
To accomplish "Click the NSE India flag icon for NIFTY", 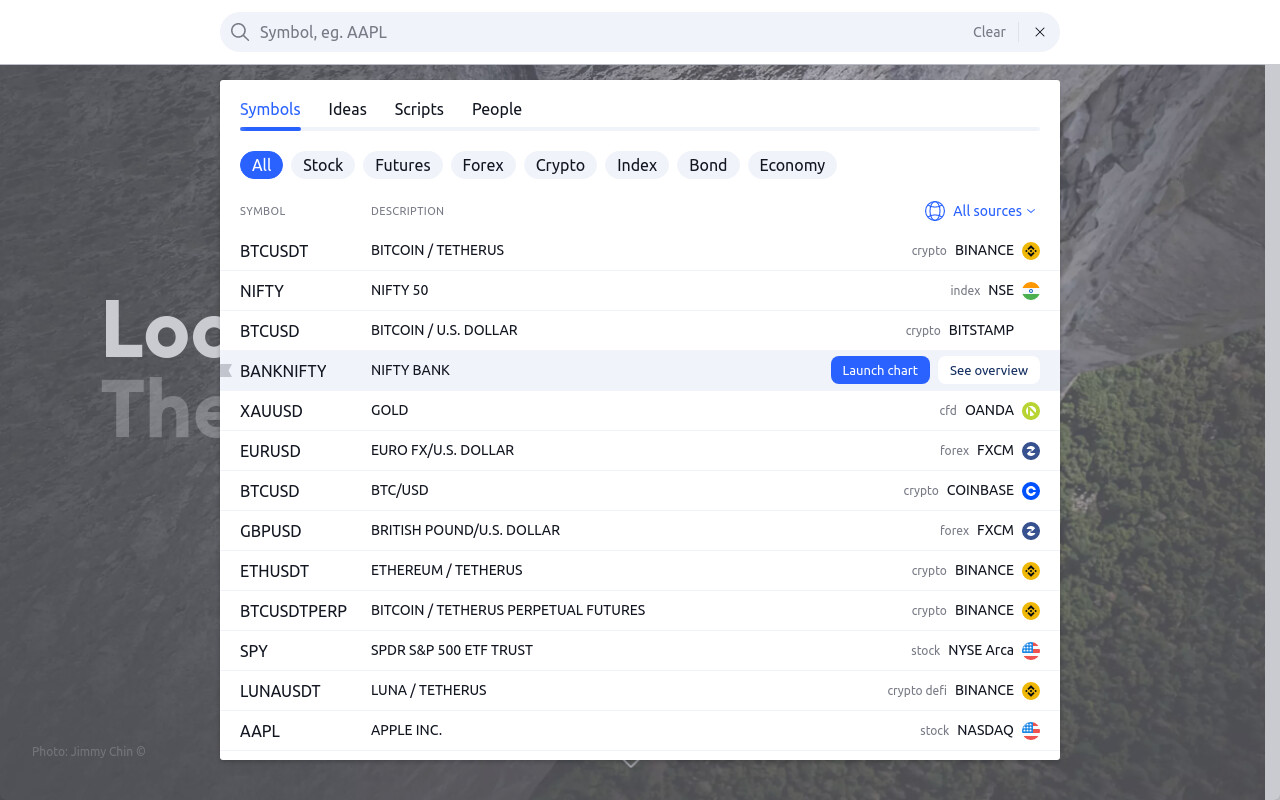I will [1031, 291].
